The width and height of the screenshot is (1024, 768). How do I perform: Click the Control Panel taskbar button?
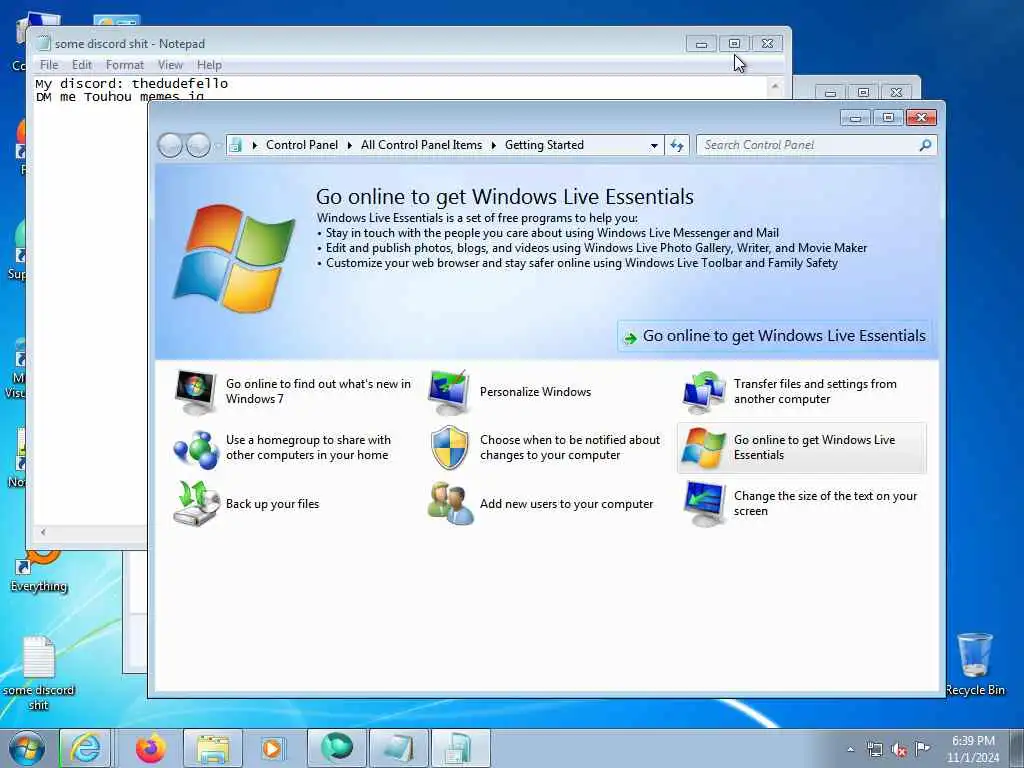pyautogui.click(x=460, y=748)
